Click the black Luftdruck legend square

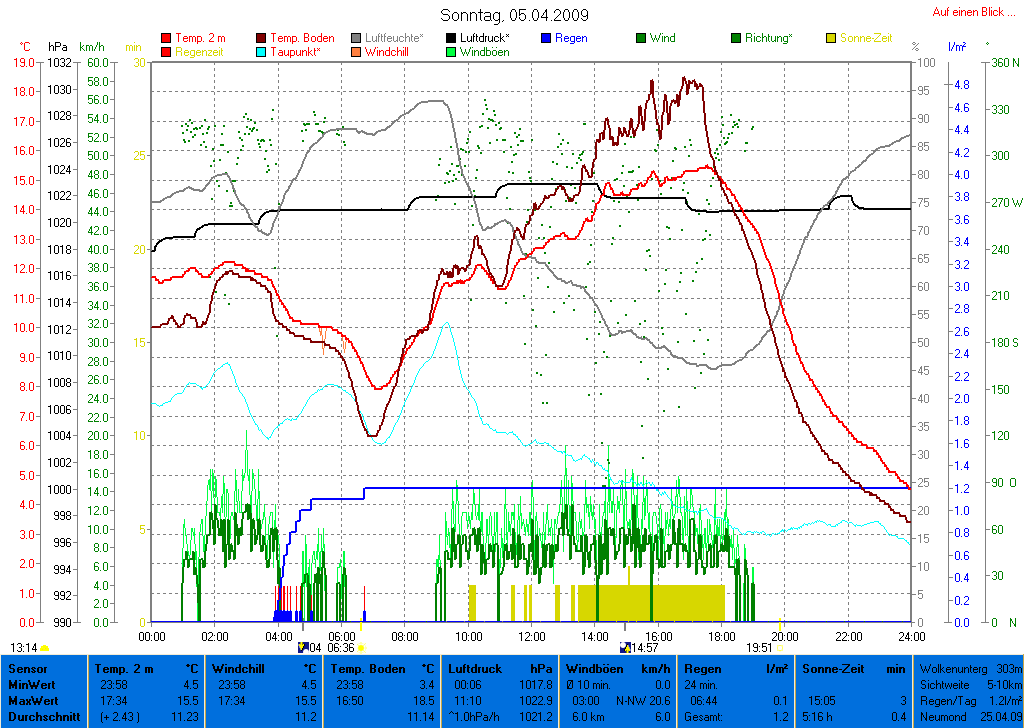(x=452, y=38)
